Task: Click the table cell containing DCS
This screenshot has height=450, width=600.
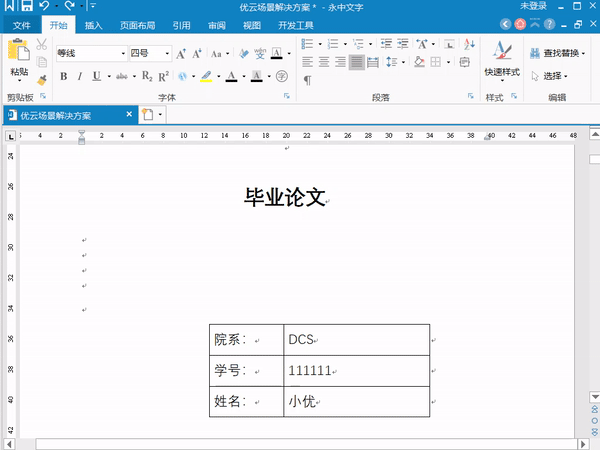Action: pyautogui.click(x=356, y=340)
